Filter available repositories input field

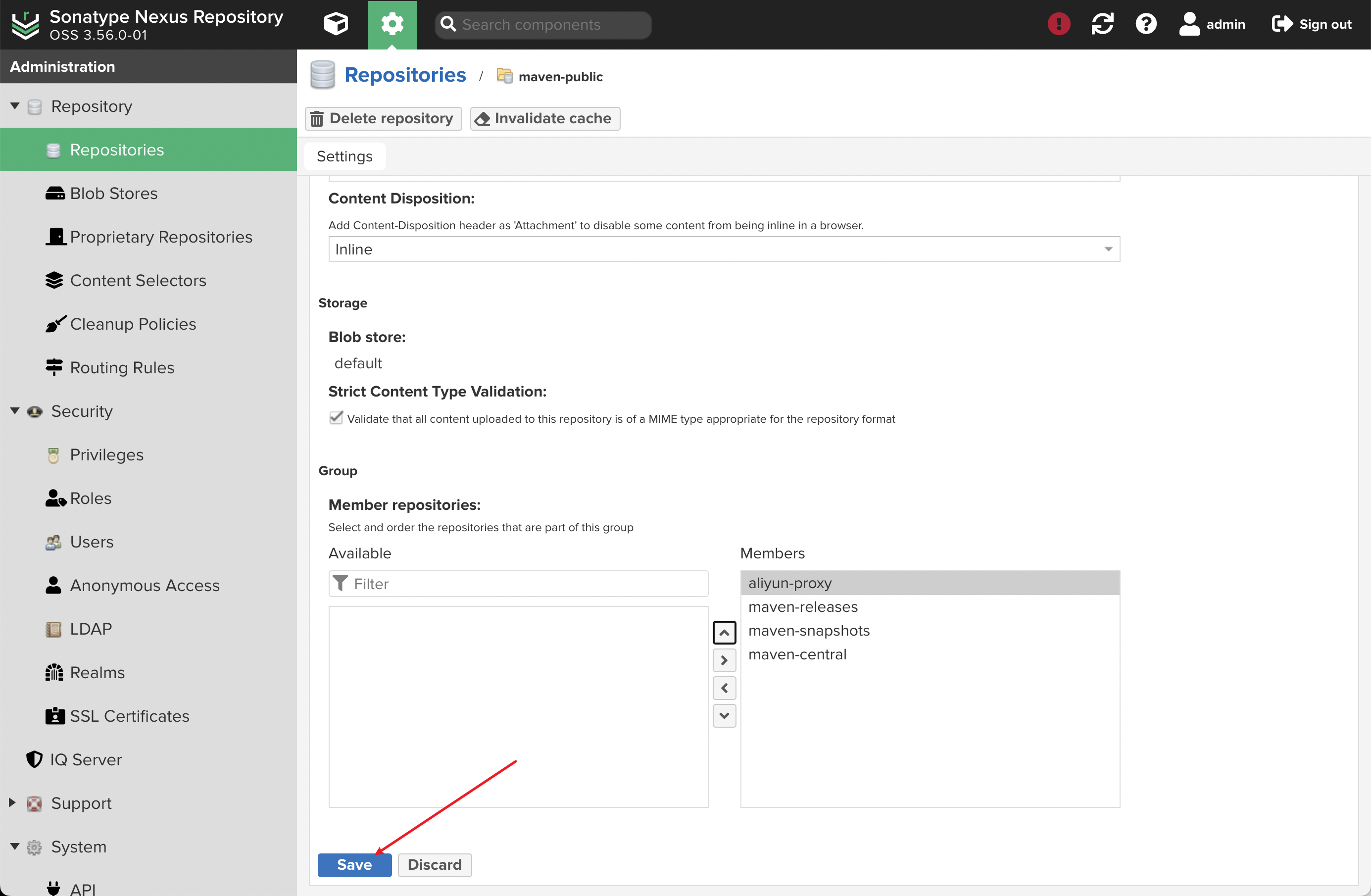[520, 583]
